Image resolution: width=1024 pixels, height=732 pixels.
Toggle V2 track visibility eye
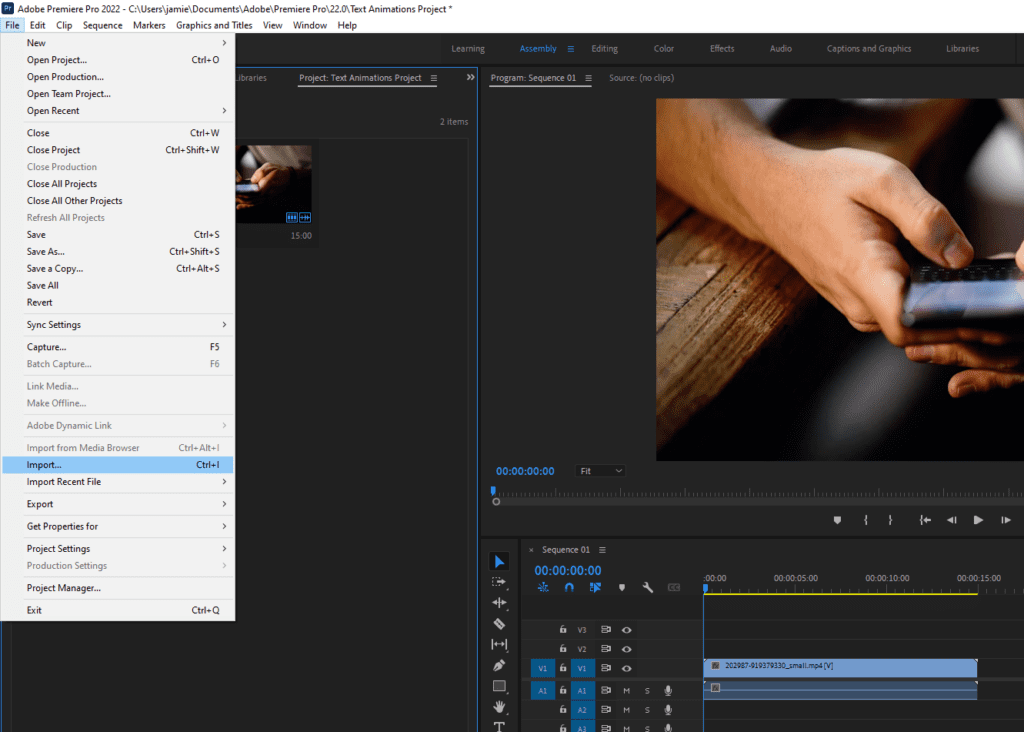[626, 649]
